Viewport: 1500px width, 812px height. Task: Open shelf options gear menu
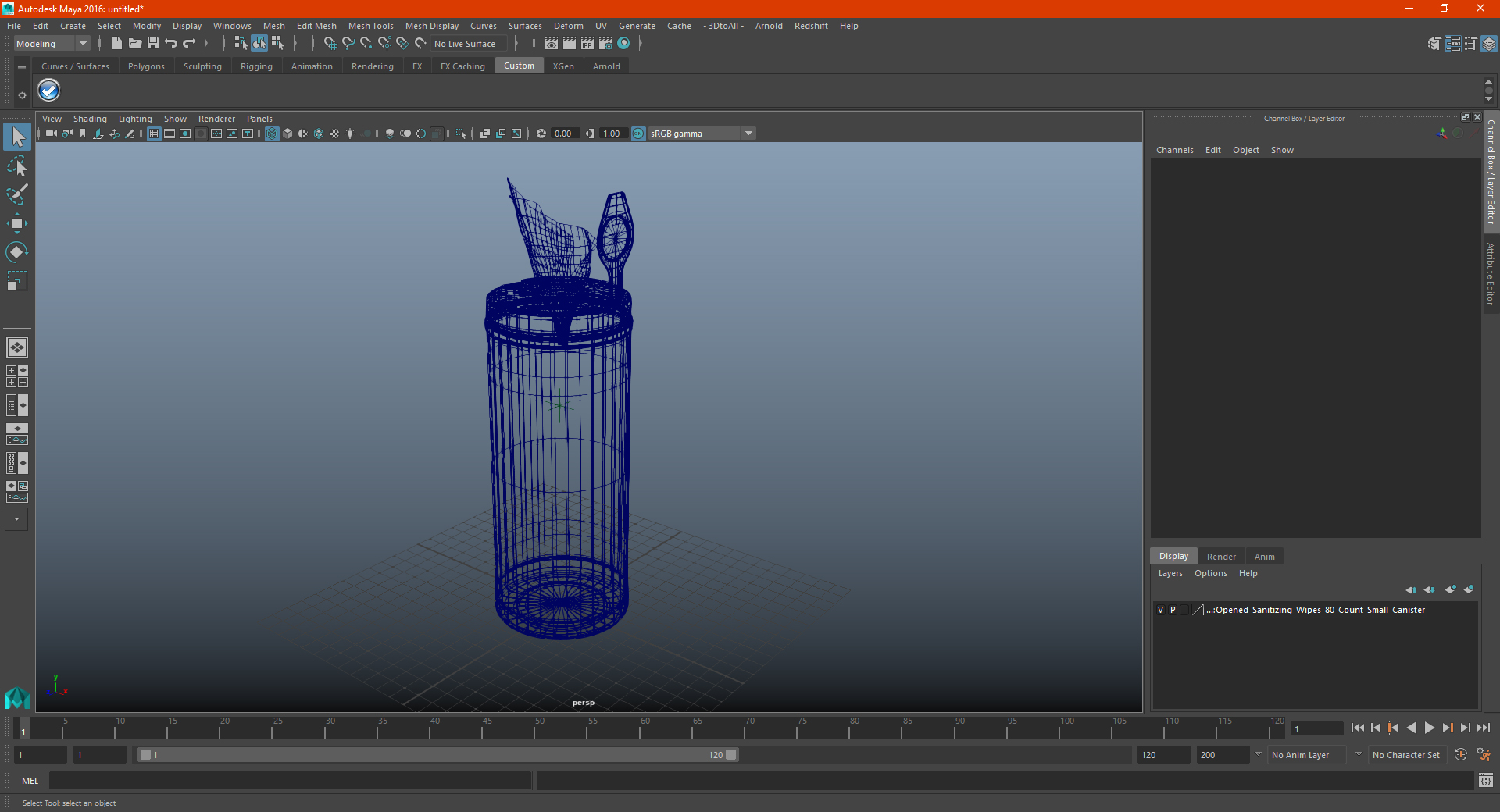coord(22,95)
